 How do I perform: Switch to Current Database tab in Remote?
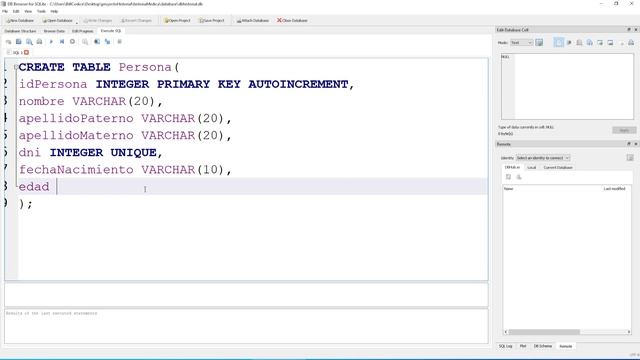[558, 167]
